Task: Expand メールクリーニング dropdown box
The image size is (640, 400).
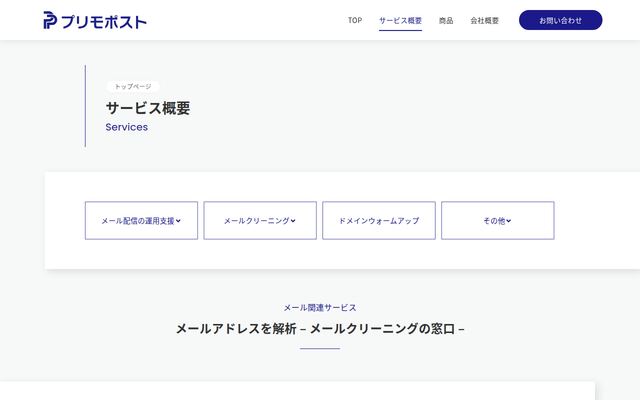Action: coord(260,220)
